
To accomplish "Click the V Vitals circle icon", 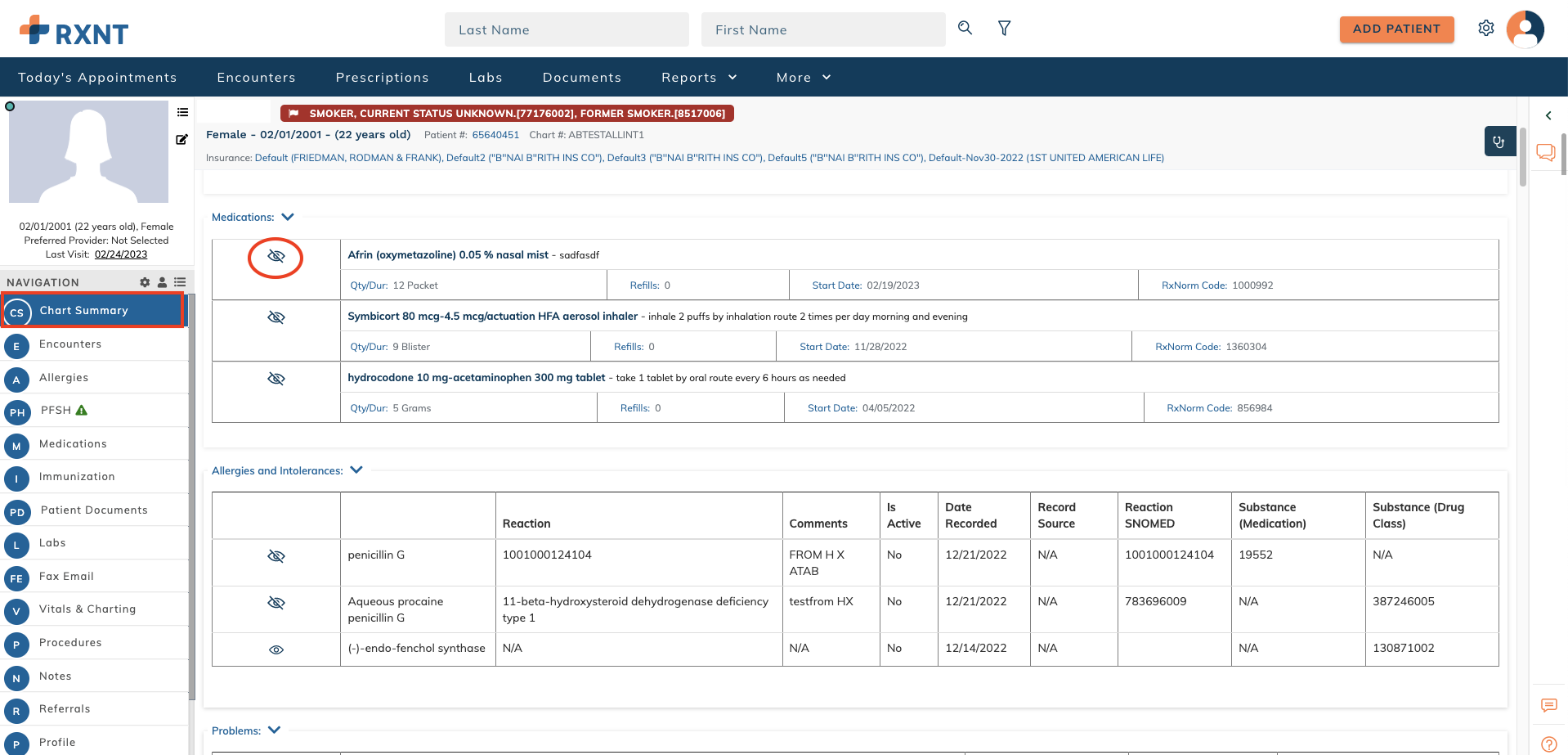I will [x=16, y=611].
